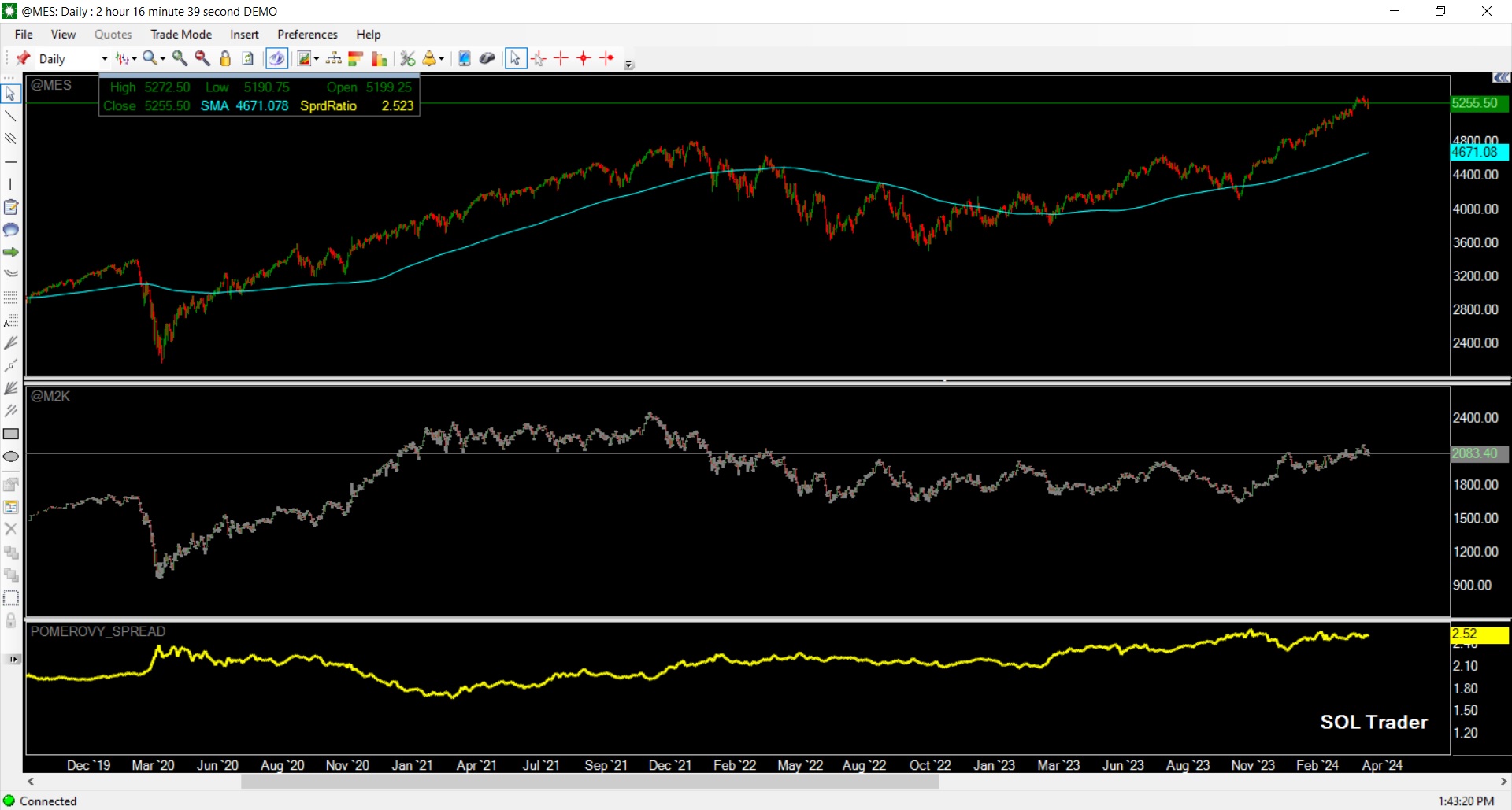Open the File menu

(24, 35)
